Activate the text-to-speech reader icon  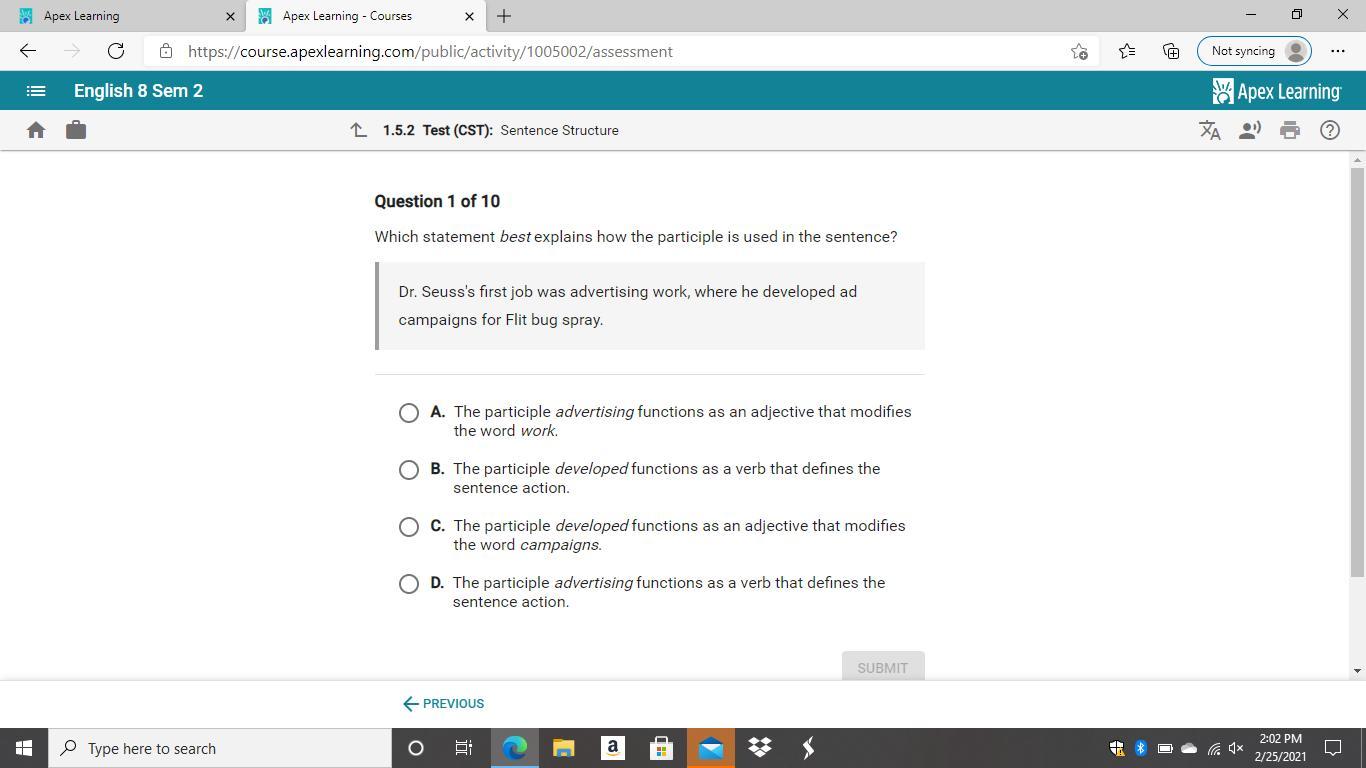tap(1250, 130)
